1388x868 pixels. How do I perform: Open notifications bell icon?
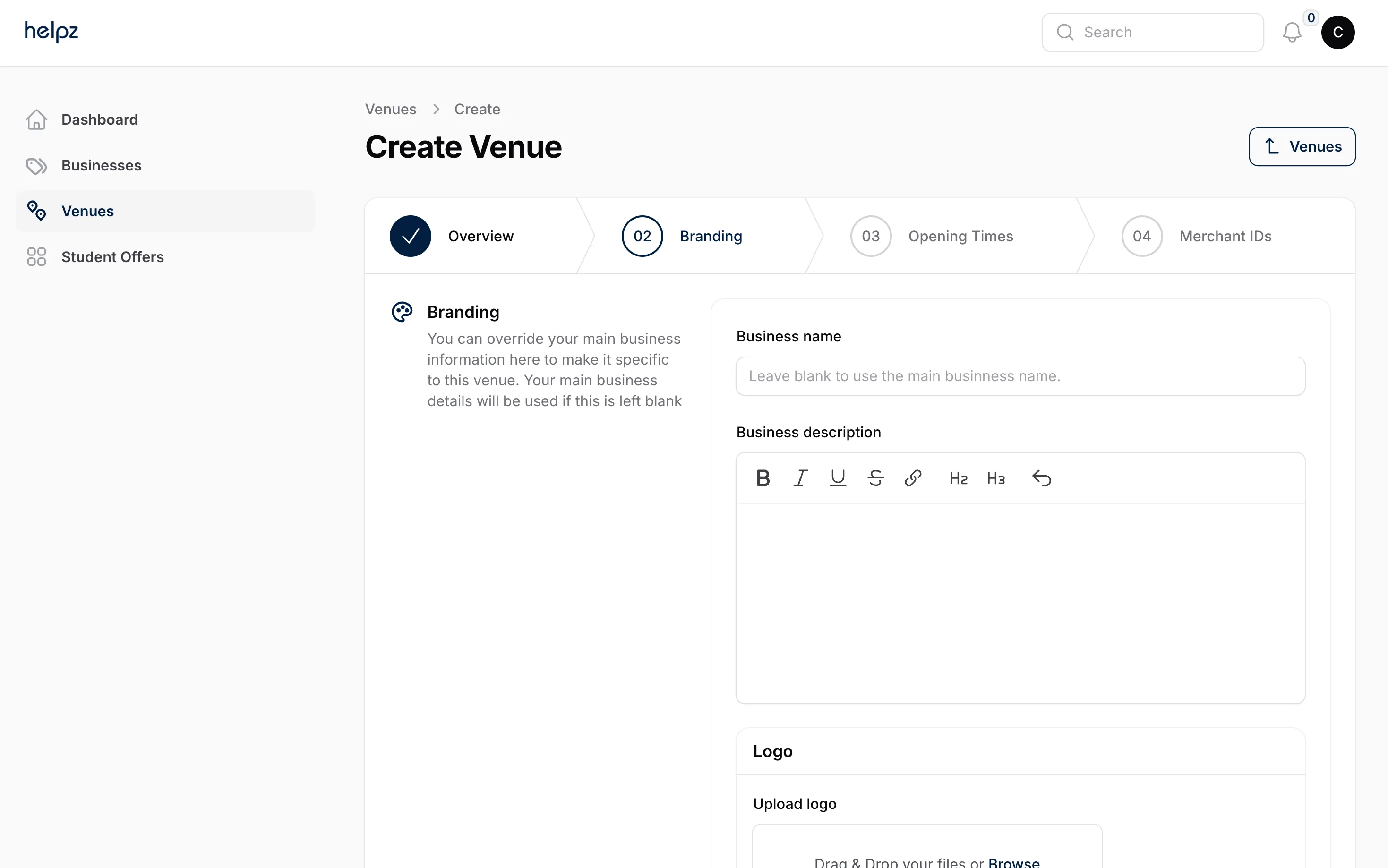tap(1292, 32)
